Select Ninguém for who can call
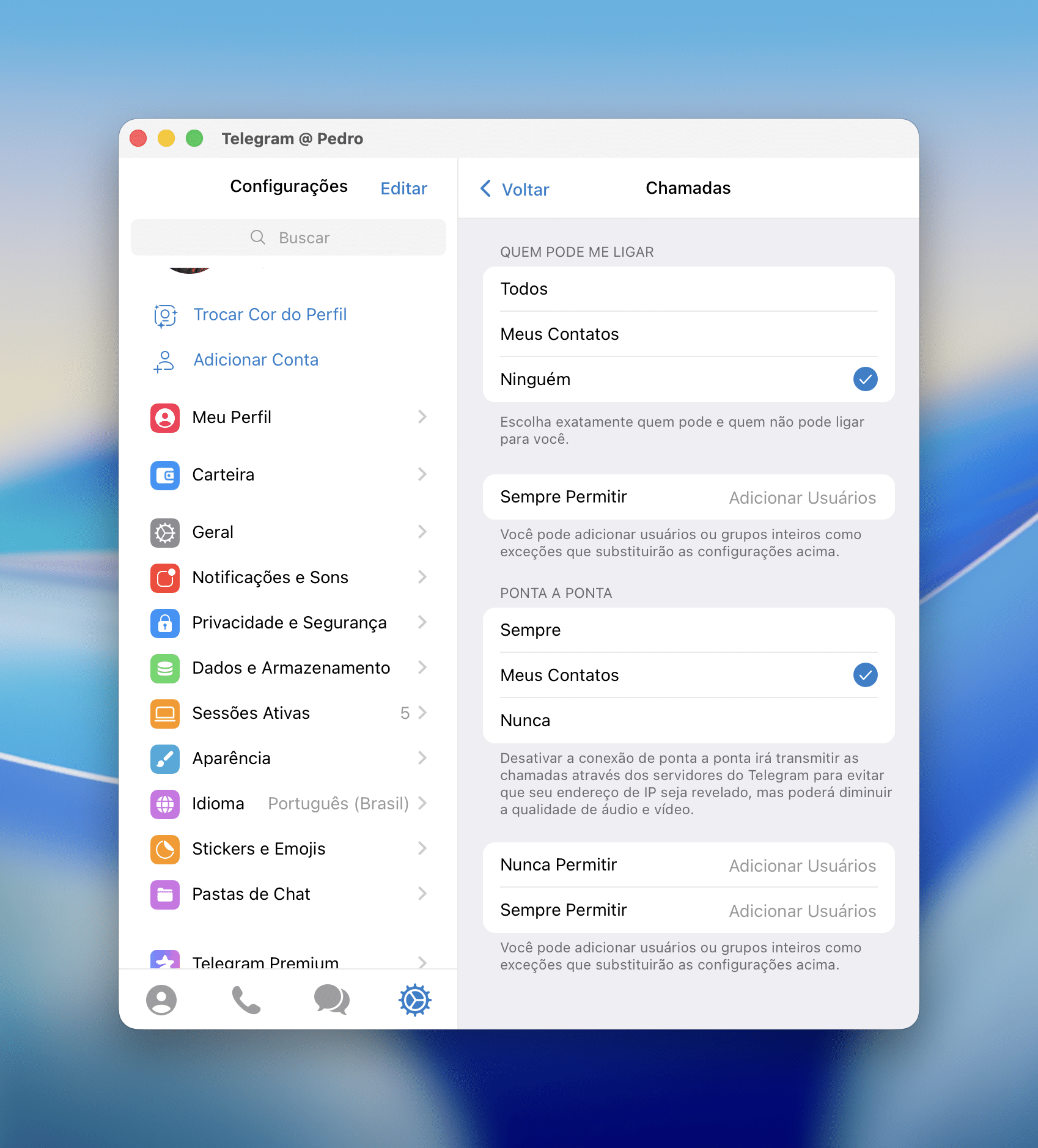The image size is (1038, 1148). pyautogui.click(x=688, y=380)
